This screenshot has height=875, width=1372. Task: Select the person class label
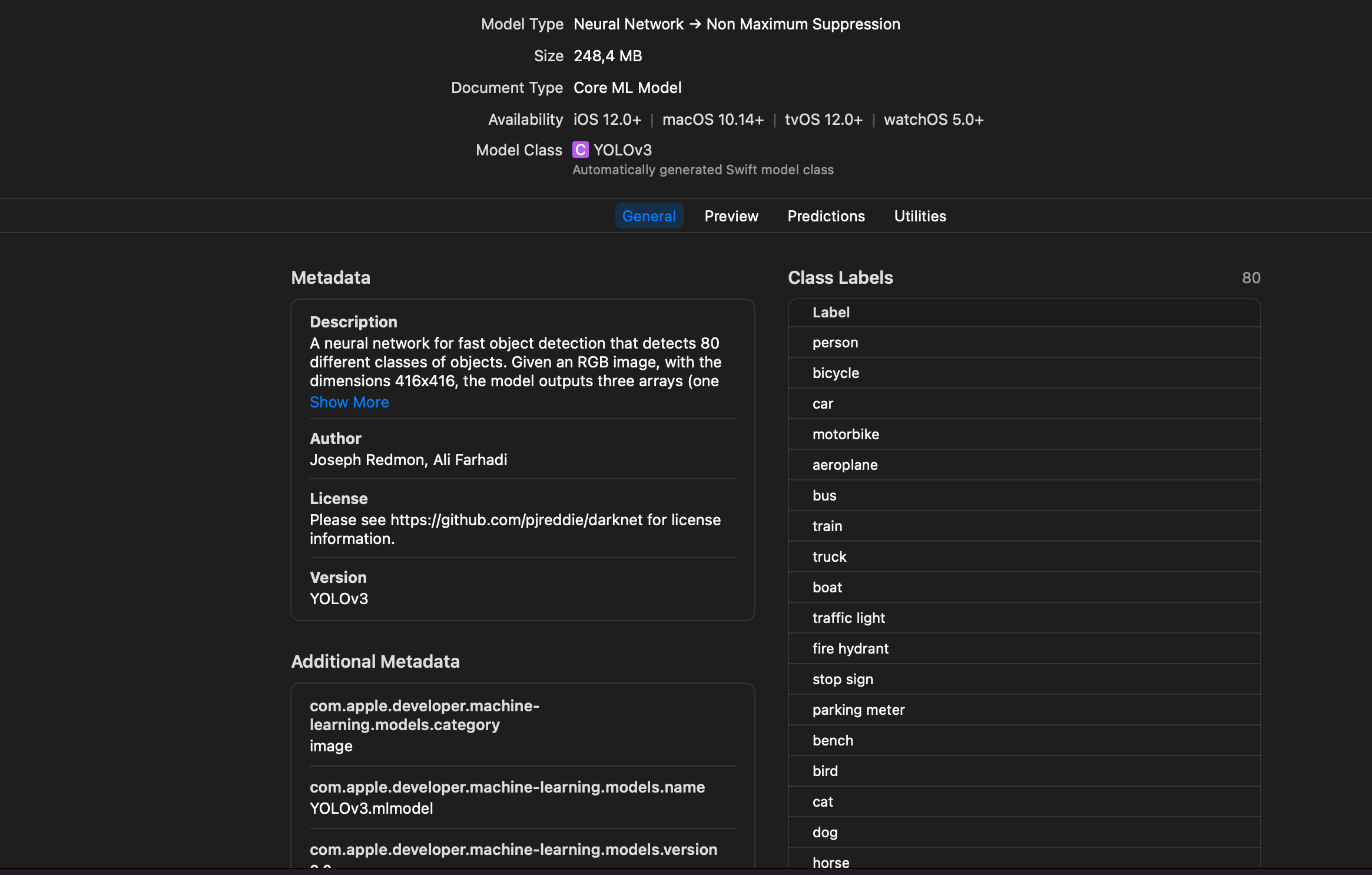click(834, 342)
